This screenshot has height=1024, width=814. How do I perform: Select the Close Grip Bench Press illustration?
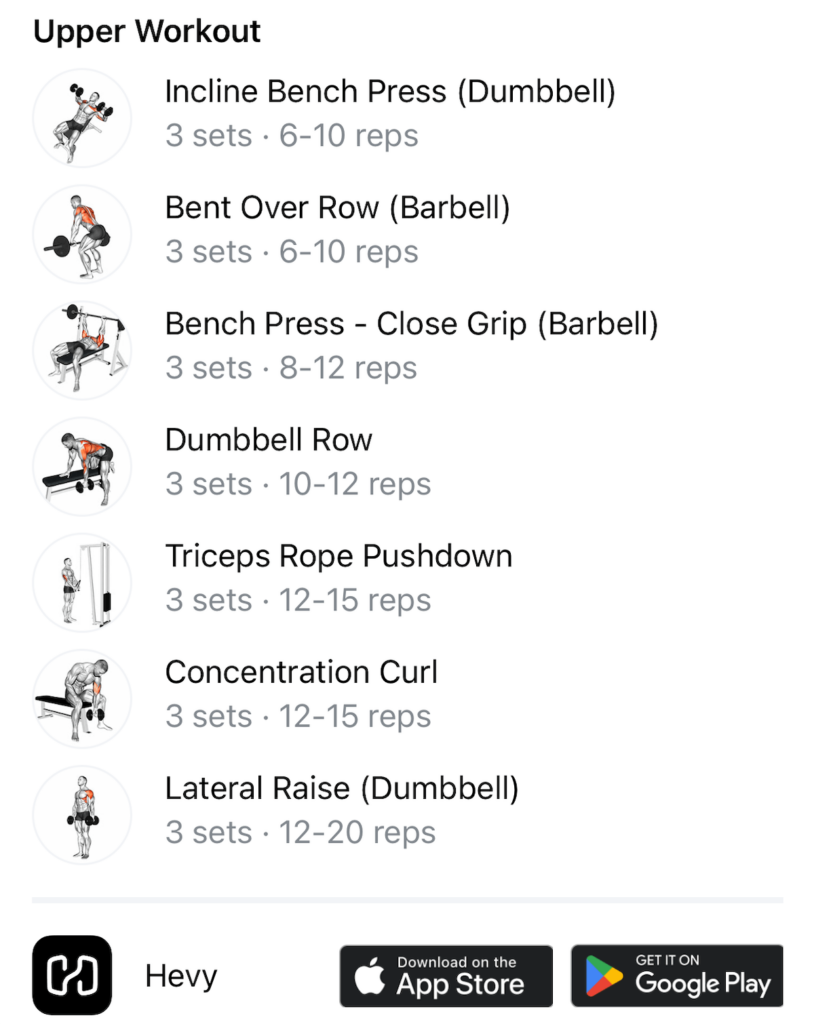coord(82,351)
